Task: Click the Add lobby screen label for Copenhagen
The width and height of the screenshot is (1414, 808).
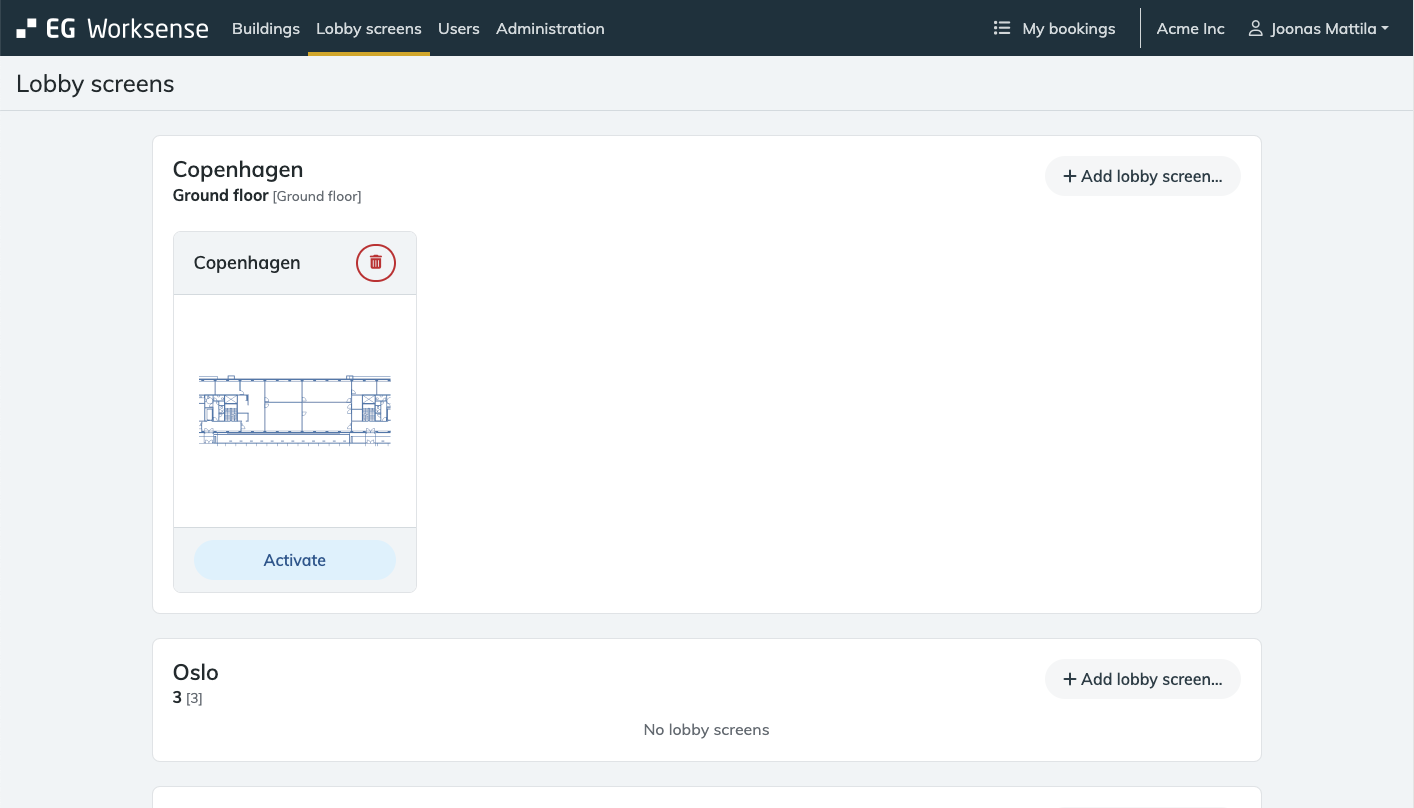Action: point(1151,176)
